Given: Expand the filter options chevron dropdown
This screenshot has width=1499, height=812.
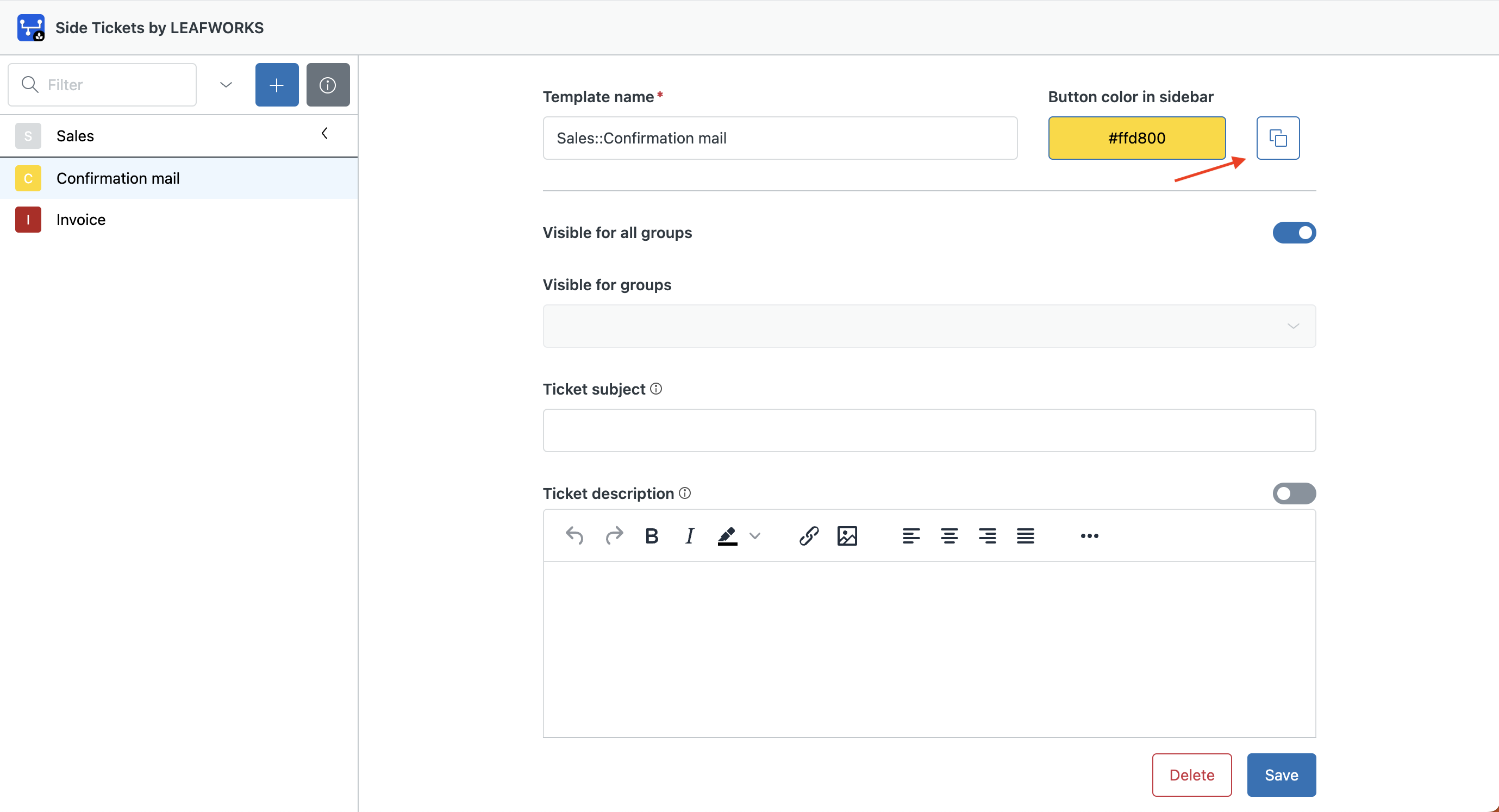Looking at the screenshot, I should (x=226, y=85).
